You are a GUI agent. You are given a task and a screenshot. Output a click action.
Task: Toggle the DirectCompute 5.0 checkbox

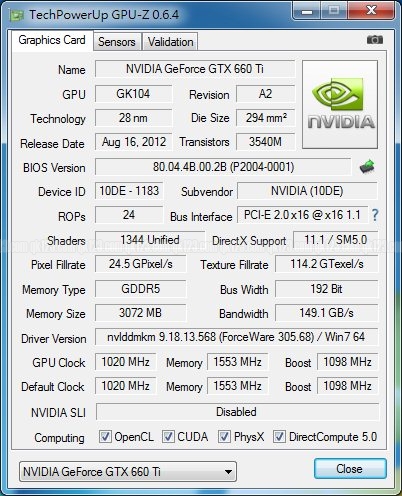[x=279, y=437]
